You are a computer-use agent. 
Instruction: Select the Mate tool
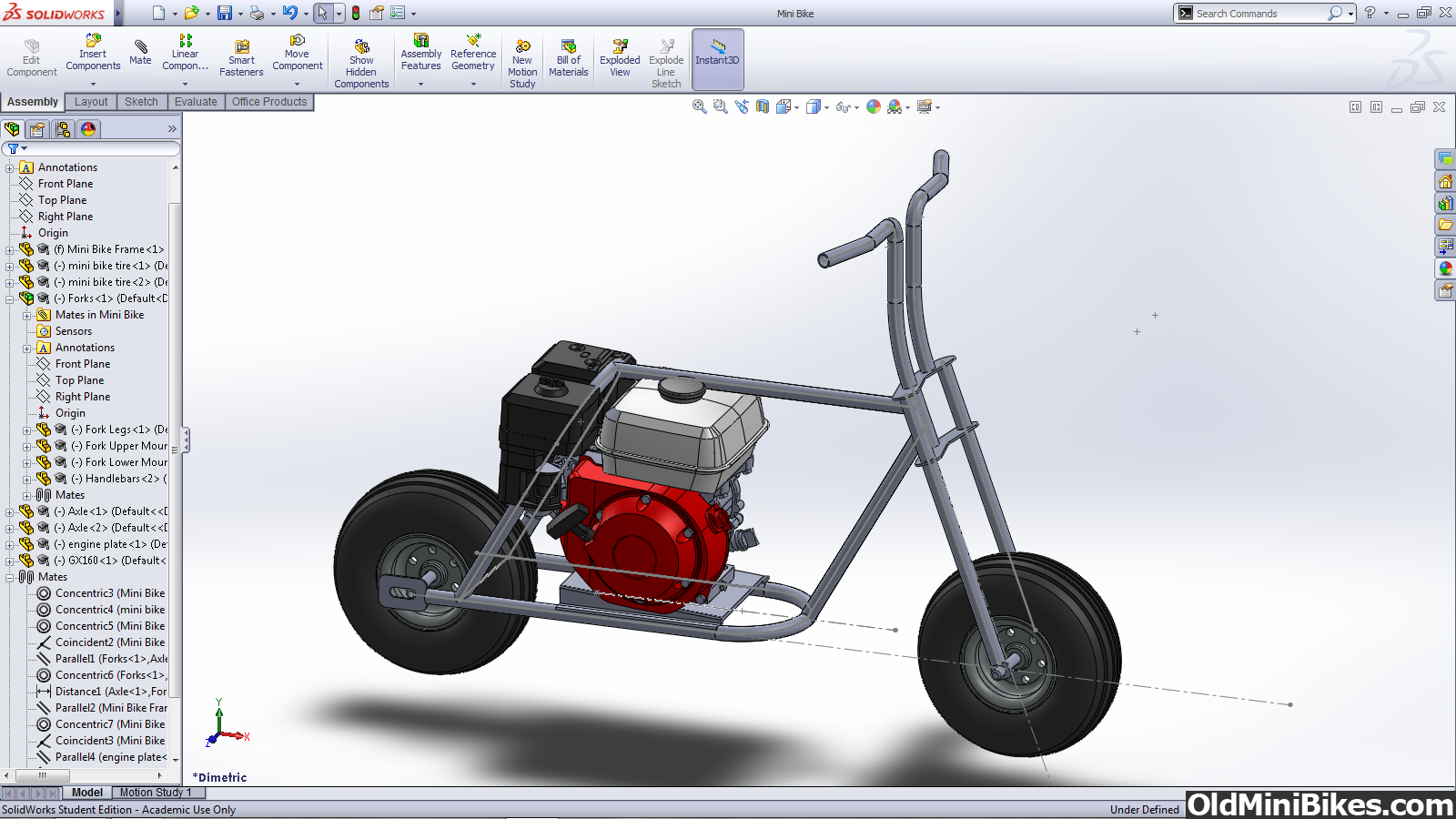140,53
